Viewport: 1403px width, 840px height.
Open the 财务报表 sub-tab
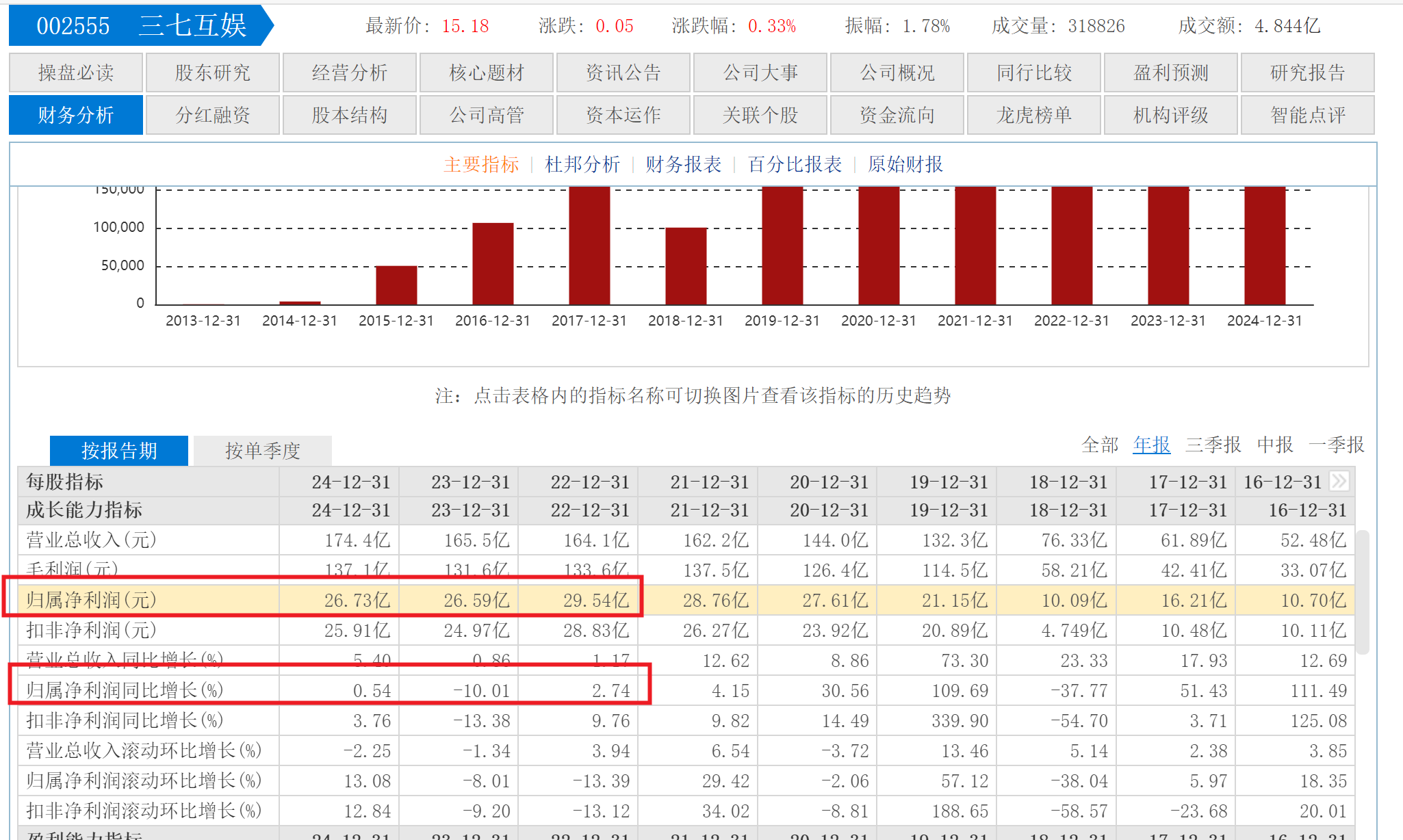(x=683, y=165)
